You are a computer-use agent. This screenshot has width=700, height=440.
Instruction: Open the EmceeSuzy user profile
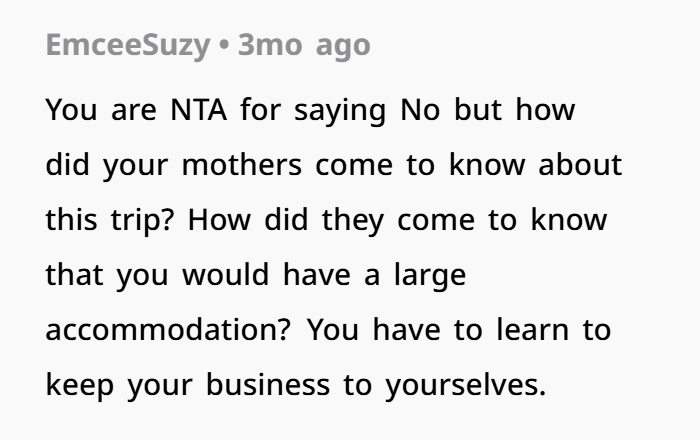[x=128, y=46]
